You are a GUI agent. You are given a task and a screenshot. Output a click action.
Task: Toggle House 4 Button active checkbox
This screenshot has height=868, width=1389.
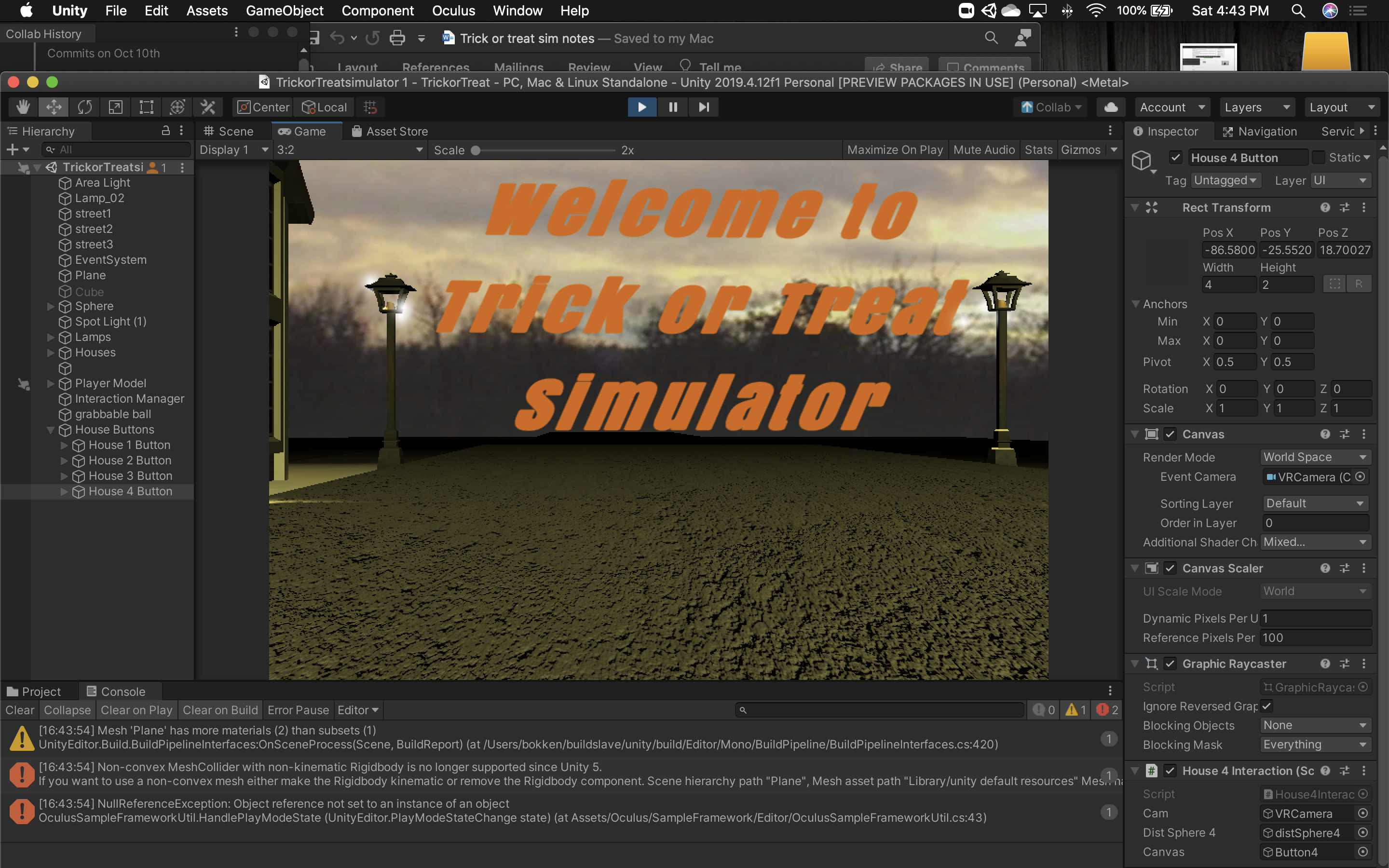1175,157
